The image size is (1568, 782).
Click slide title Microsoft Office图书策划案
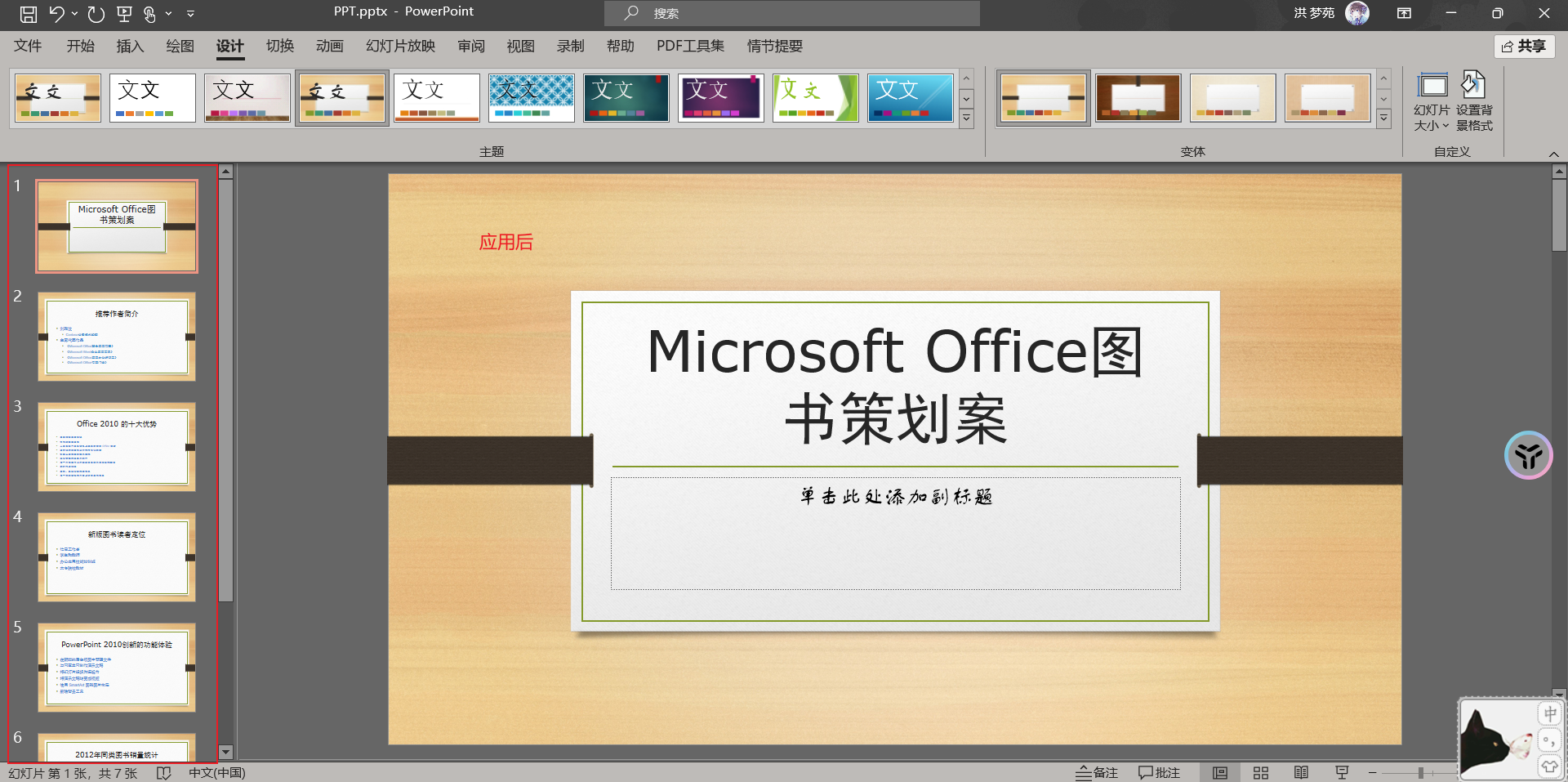coord(895,386)
